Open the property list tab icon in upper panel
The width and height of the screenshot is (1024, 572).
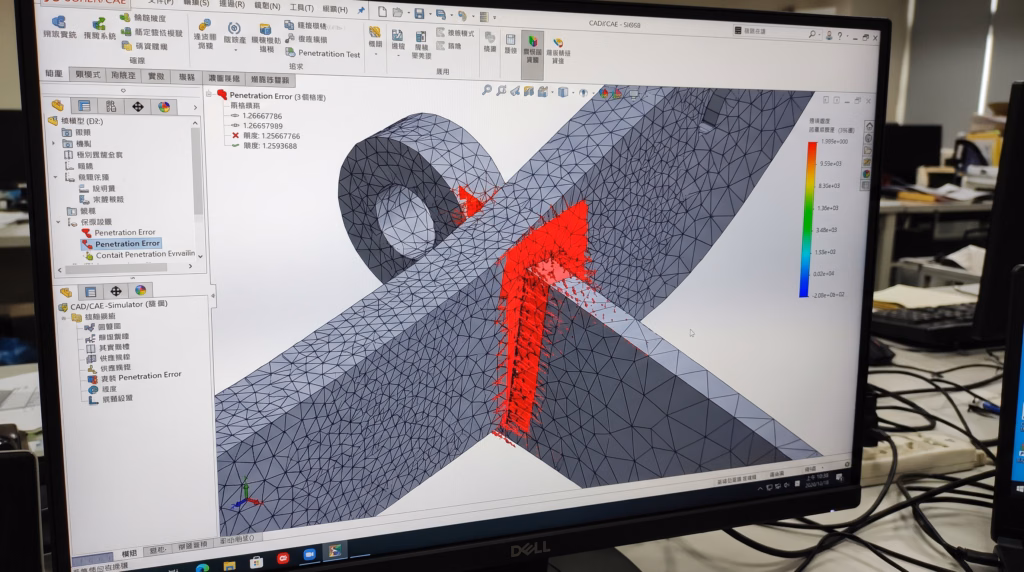click(x=84, y=106)
